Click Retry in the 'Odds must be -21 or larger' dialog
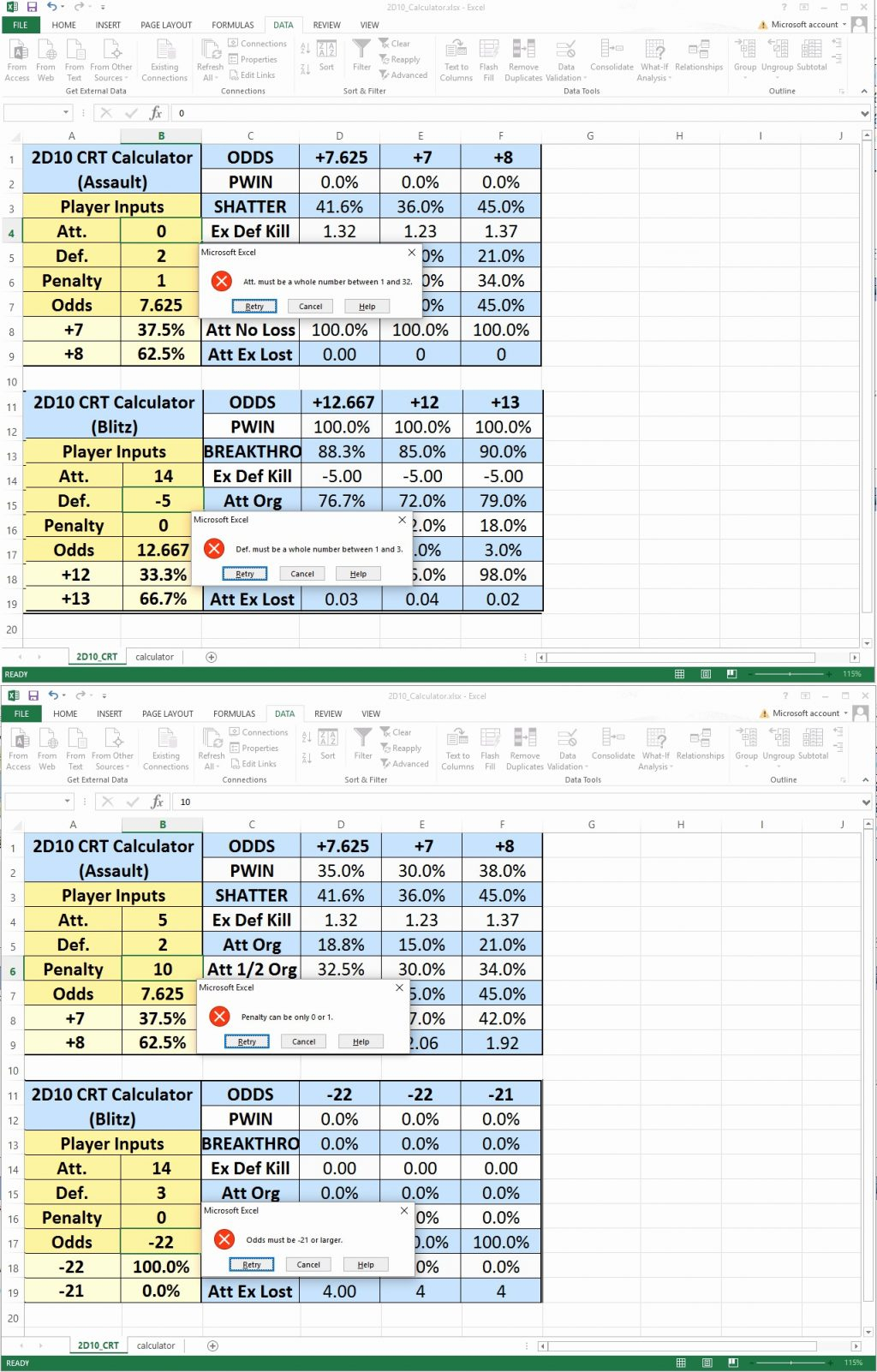877x1372 pixels. point(252,1264)
